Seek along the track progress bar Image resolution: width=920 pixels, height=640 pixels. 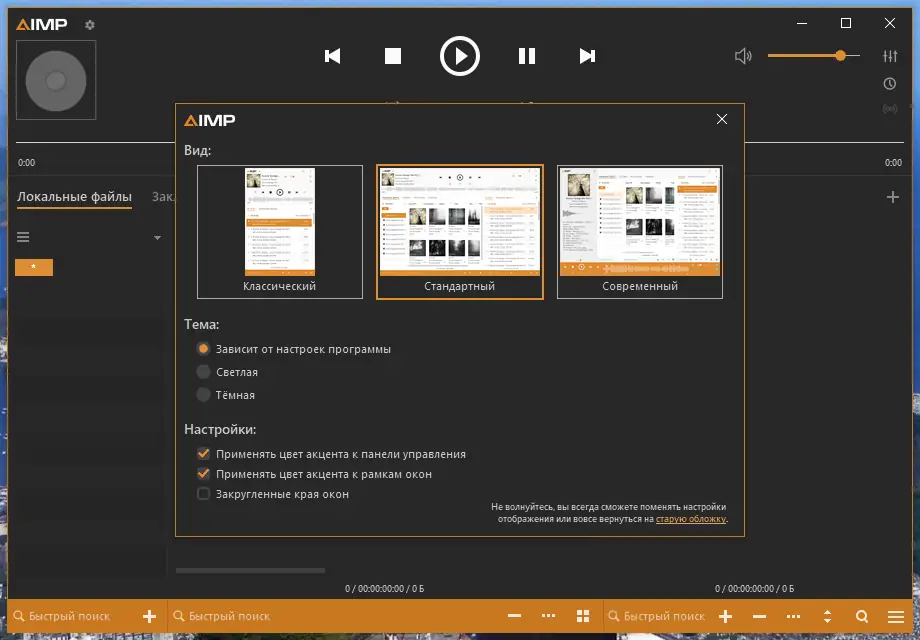pos(459,142)
